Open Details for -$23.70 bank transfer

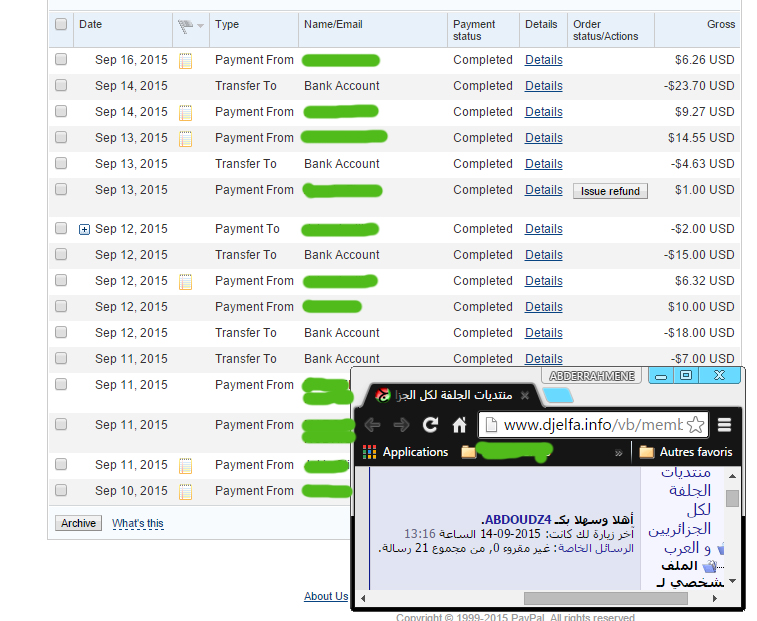[x=544, y=86]
